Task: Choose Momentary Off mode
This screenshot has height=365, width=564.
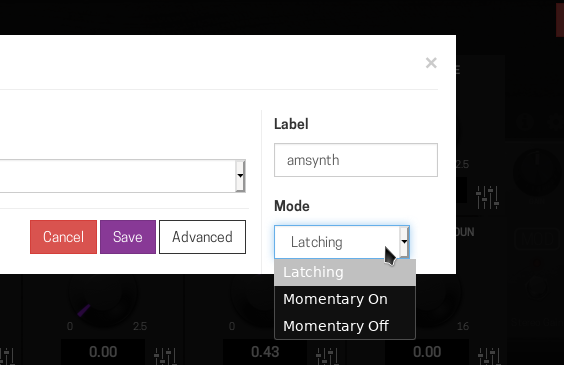Action: coord(345,326)
